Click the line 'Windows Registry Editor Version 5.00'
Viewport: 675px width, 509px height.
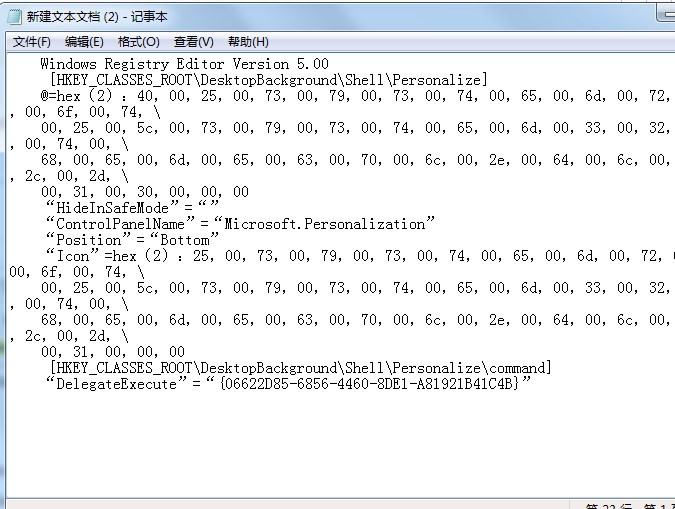pos(184,64)
